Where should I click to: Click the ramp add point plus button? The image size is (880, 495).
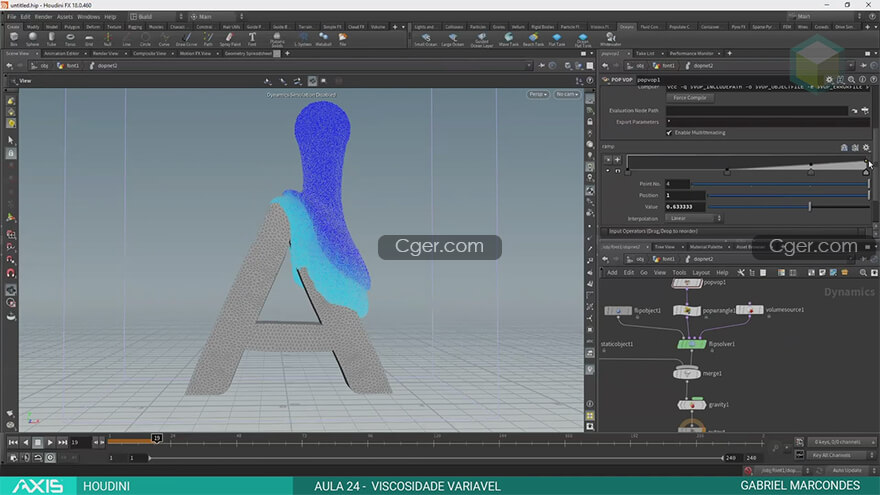pos(617,159)
